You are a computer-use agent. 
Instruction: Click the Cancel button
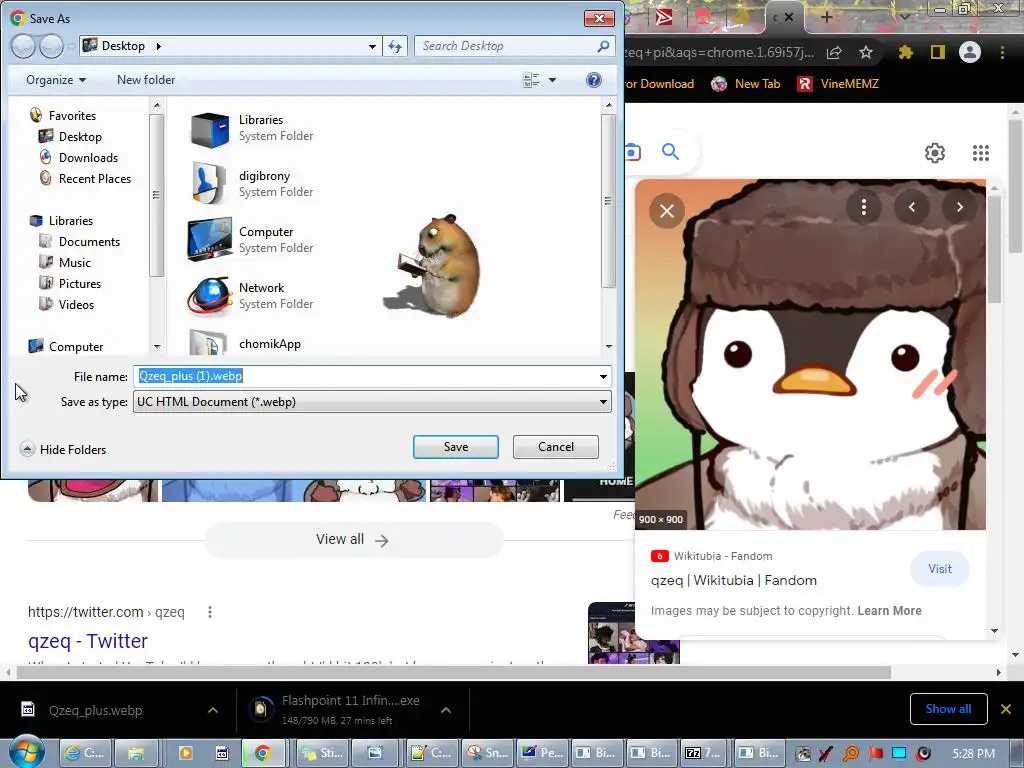pyautogui.click(x=556, y=447)
